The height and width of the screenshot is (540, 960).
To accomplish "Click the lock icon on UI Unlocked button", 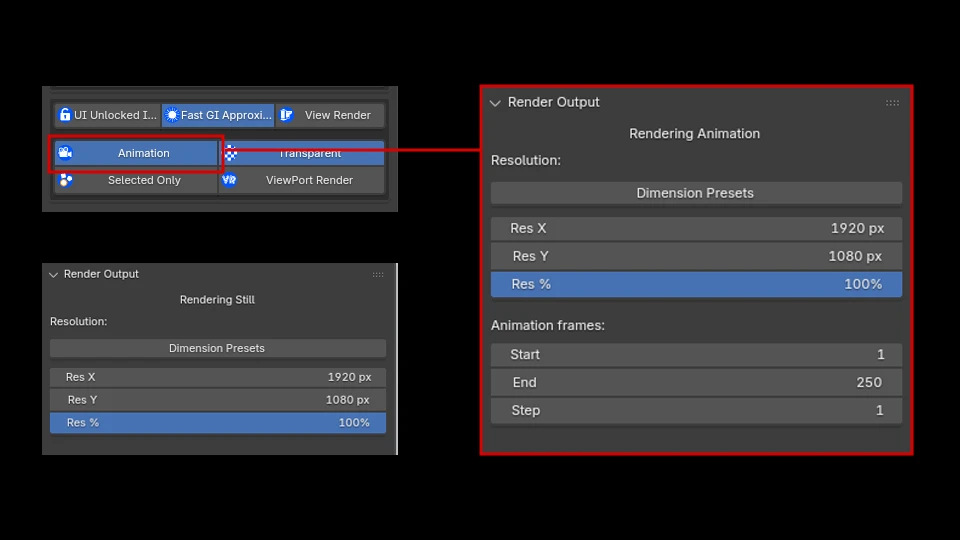I will 65,114.
